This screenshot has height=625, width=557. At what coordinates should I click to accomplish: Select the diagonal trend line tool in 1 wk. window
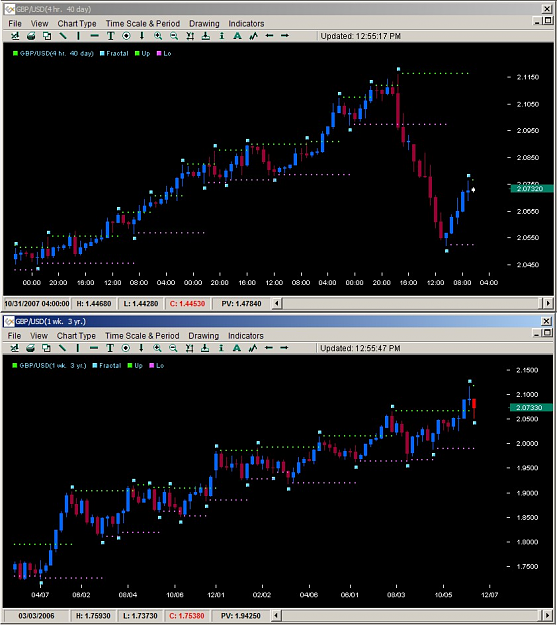point(62,348)
